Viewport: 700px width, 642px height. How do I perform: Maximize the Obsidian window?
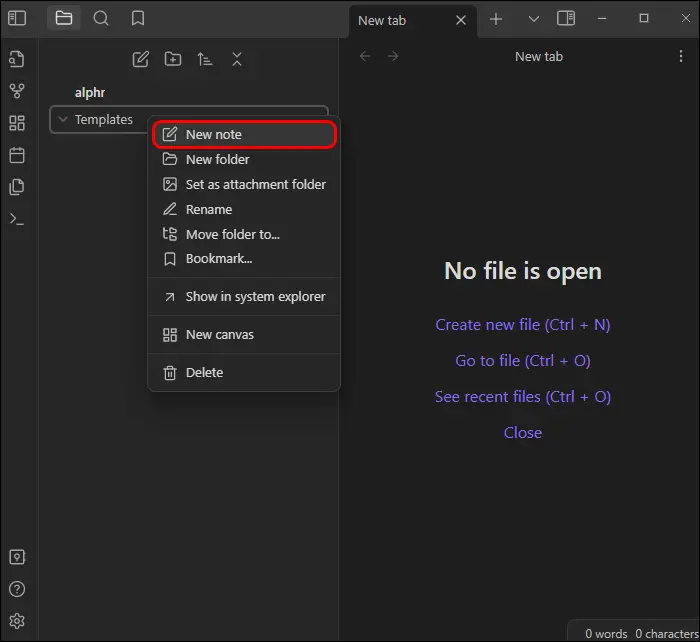pyautogui.click(x=644, y=18)
